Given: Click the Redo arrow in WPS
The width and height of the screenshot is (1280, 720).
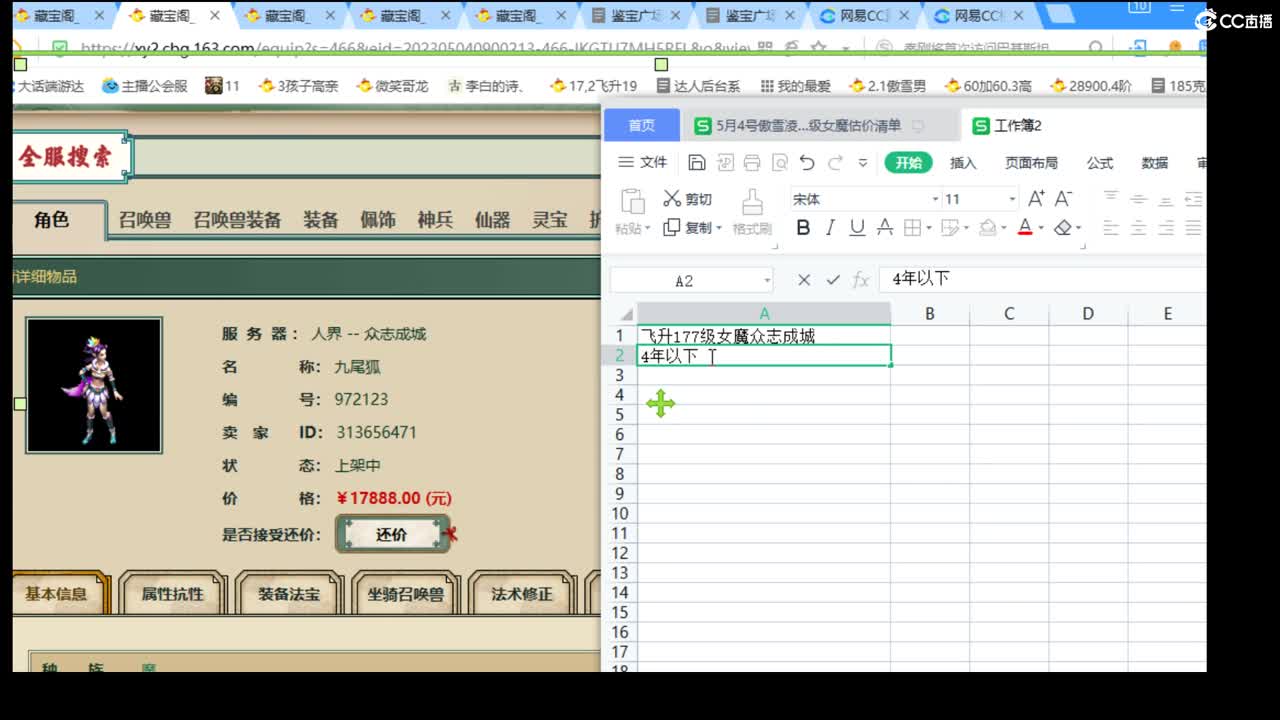Looking at the screenshot, I should [x=835, y=163].
